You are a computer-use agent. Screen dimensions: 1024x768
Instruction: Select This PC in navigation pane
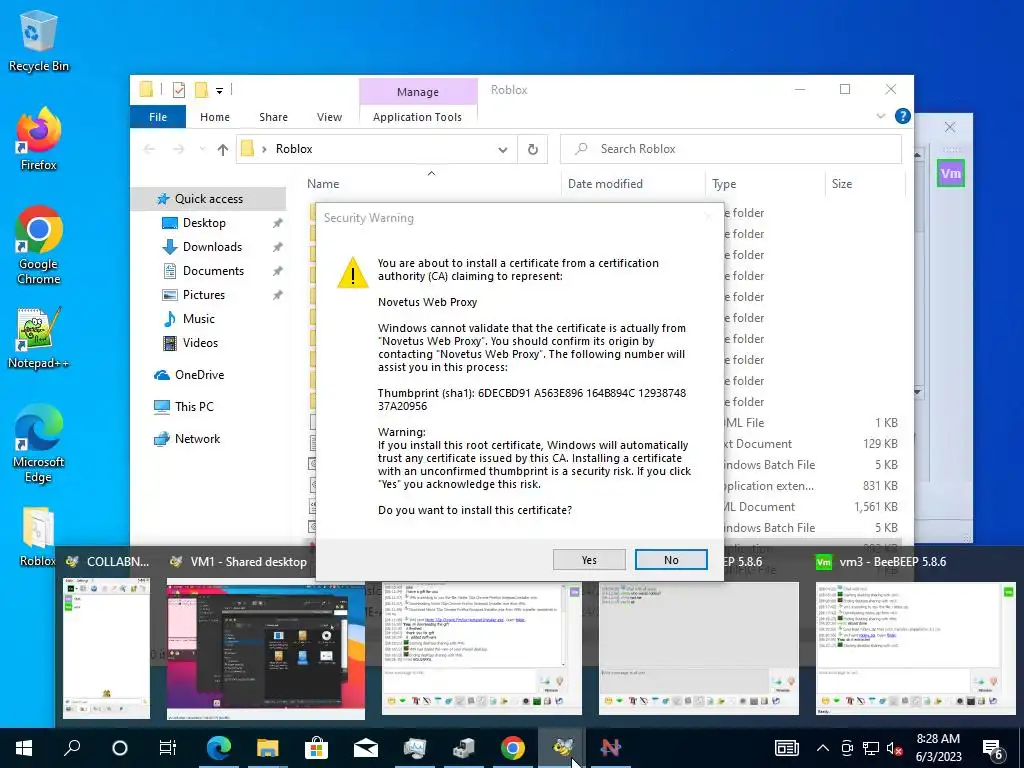point(194,407)
